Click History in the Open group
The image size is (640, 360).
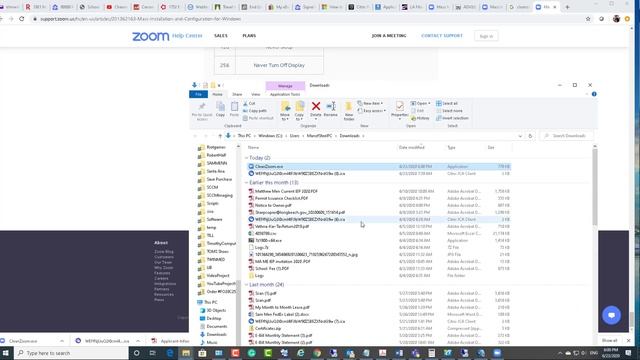pos(420,118)
